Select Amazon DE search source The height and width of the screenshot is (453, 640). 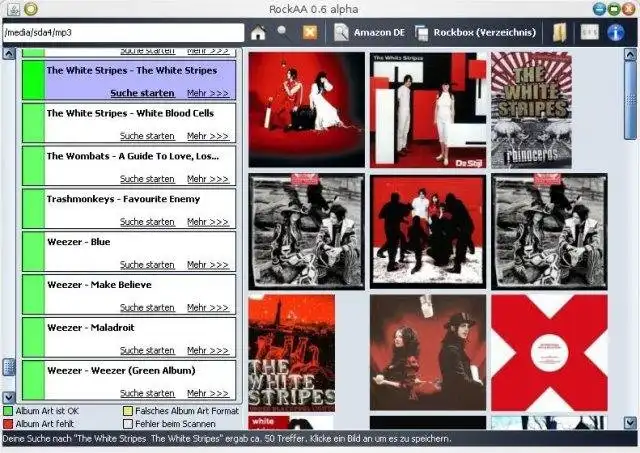369,32
